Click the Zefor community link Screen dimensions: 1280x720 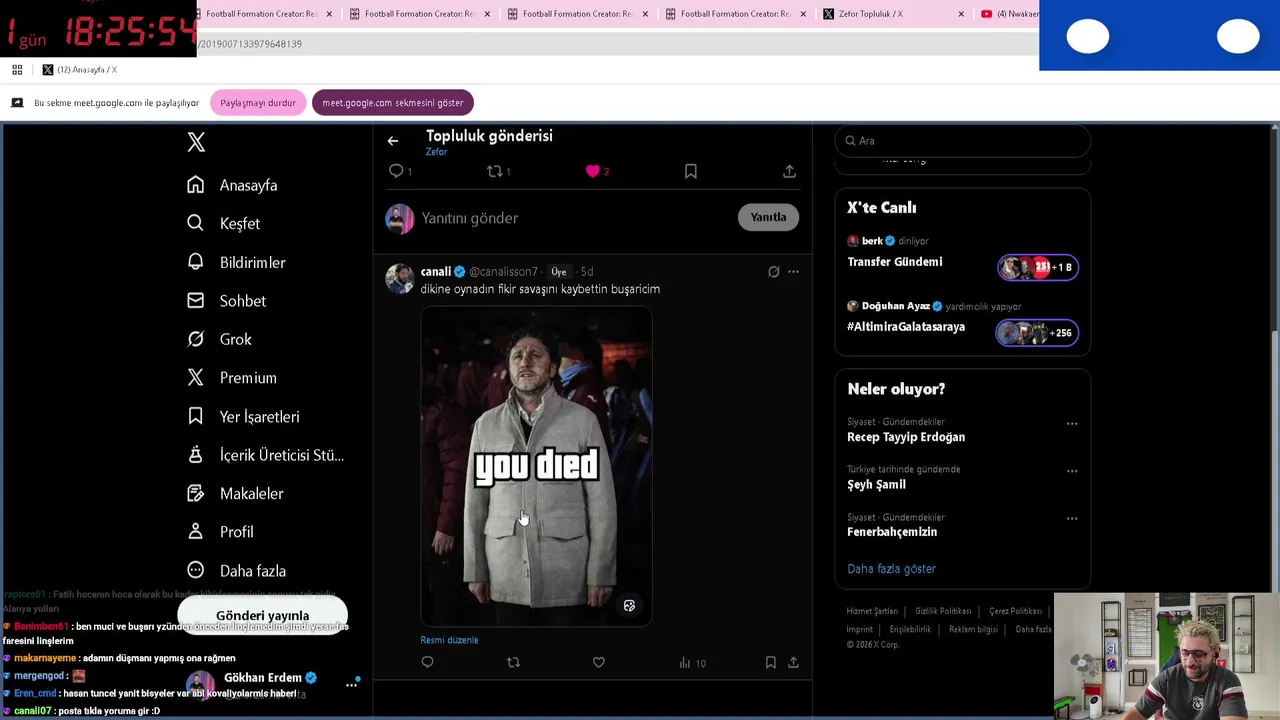point(436,152)
